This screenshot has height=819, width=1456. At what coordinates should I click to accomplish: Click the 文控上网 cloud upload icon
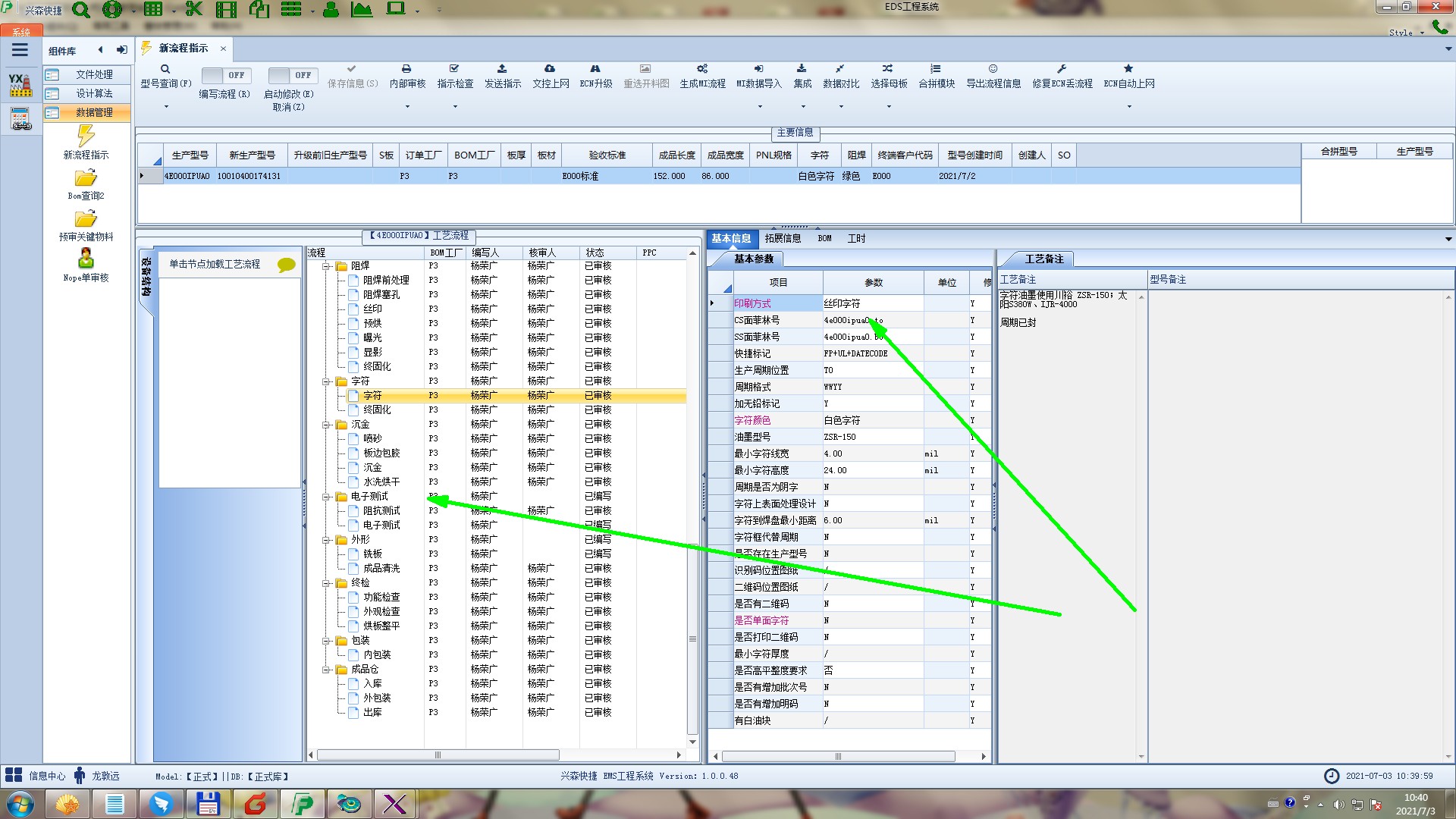pos(550,69)
